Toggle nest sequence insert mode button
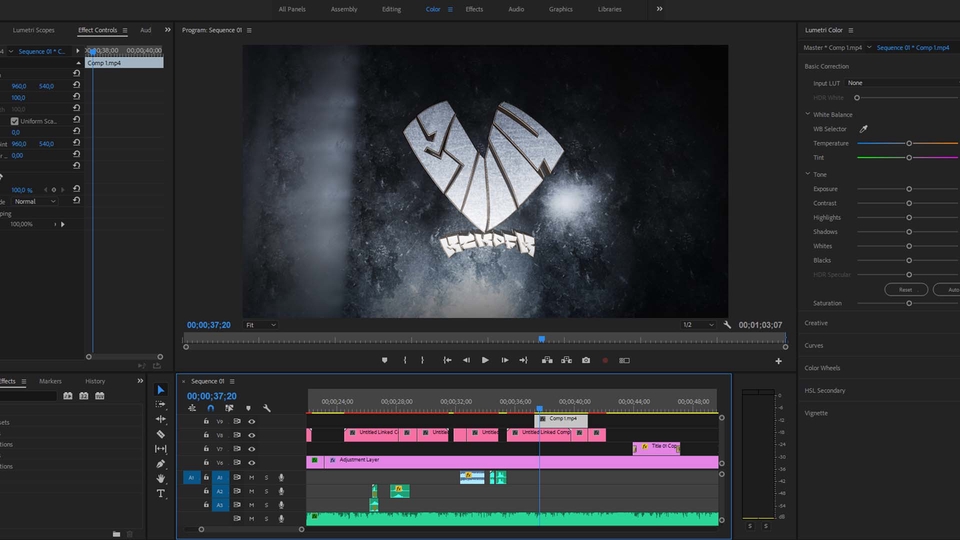Image resolution: width=960 pixels, height=540 pixels. point(192,408)
